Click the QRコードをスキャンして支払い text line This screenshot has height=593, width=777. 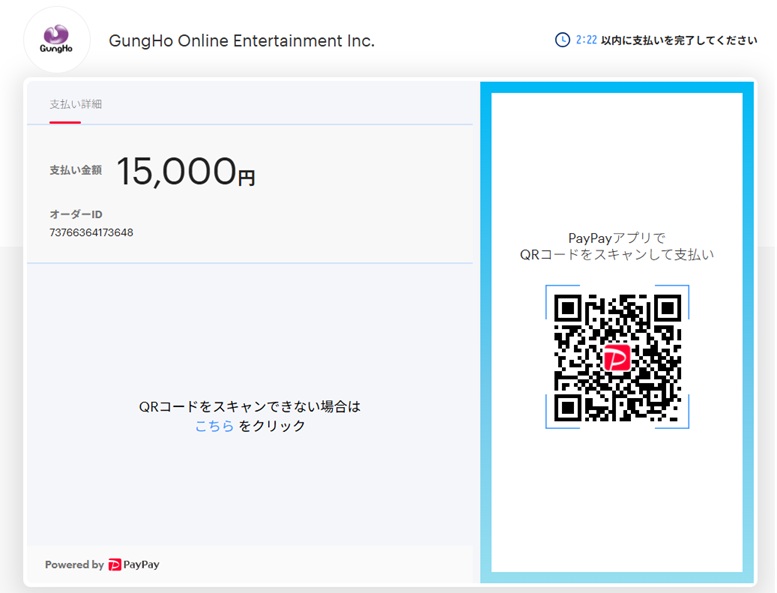click(x=616, y=255)
